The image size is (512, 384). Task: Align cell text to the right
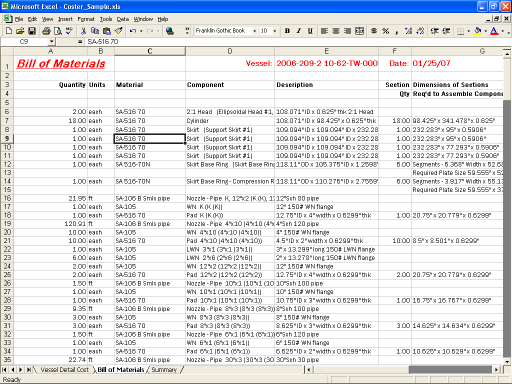click(347, 31)
